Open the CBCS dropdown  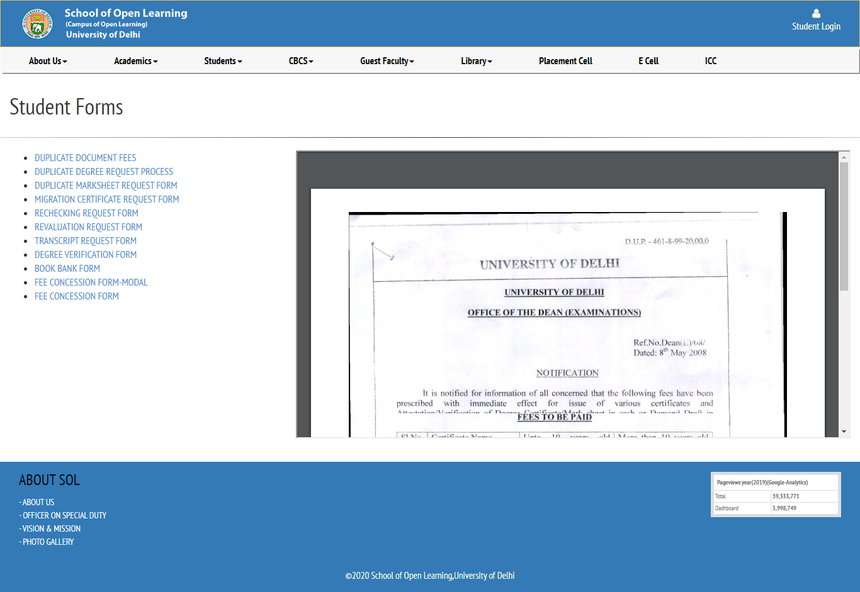(300, 61)
